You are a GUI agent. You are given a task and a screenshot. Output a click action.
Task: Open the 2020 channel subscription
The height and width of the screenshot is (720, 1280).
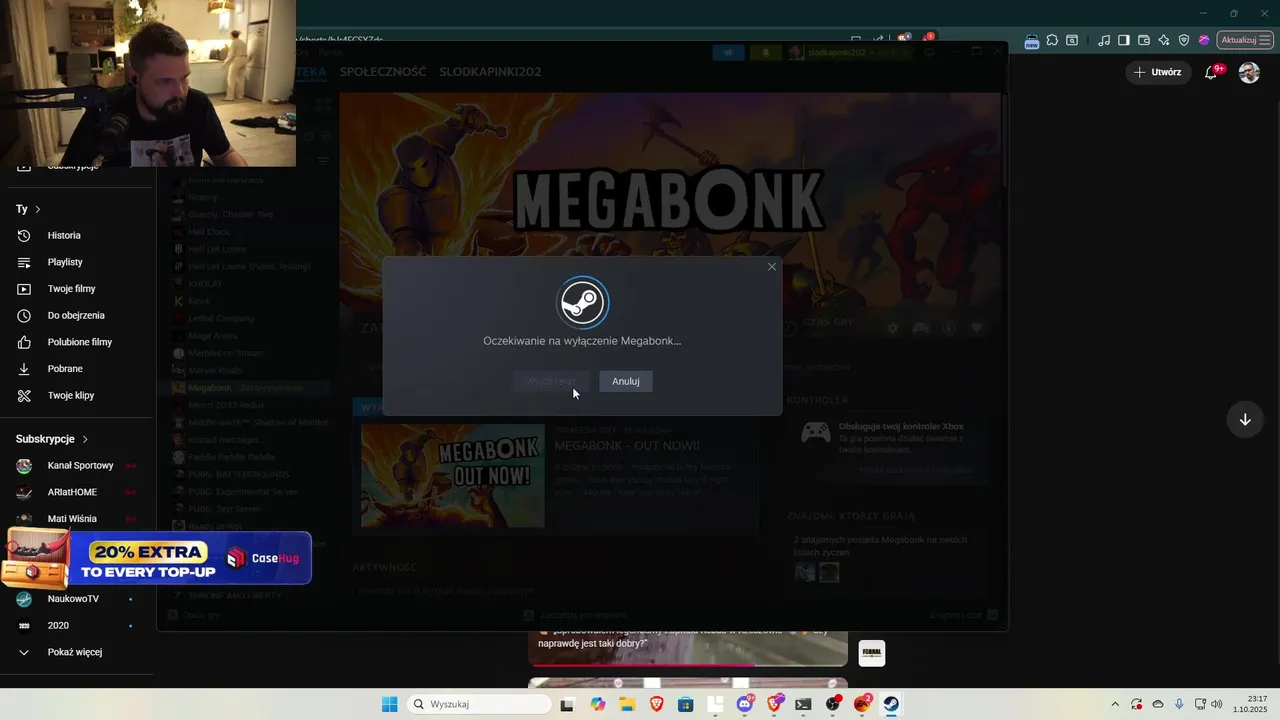(58, 626)
